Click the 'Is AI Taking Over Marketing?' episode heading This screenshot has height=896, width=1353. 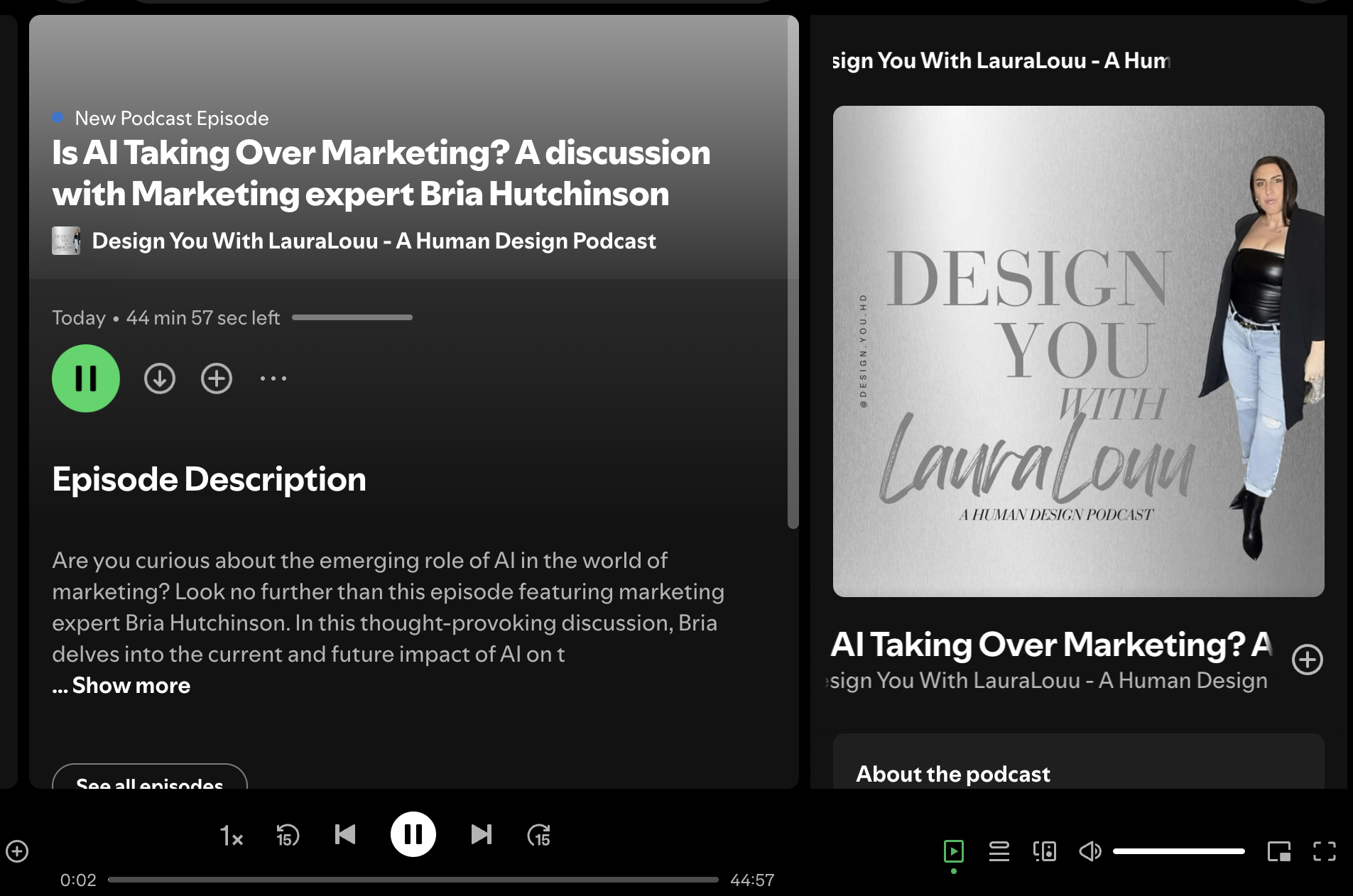(381, 173)
